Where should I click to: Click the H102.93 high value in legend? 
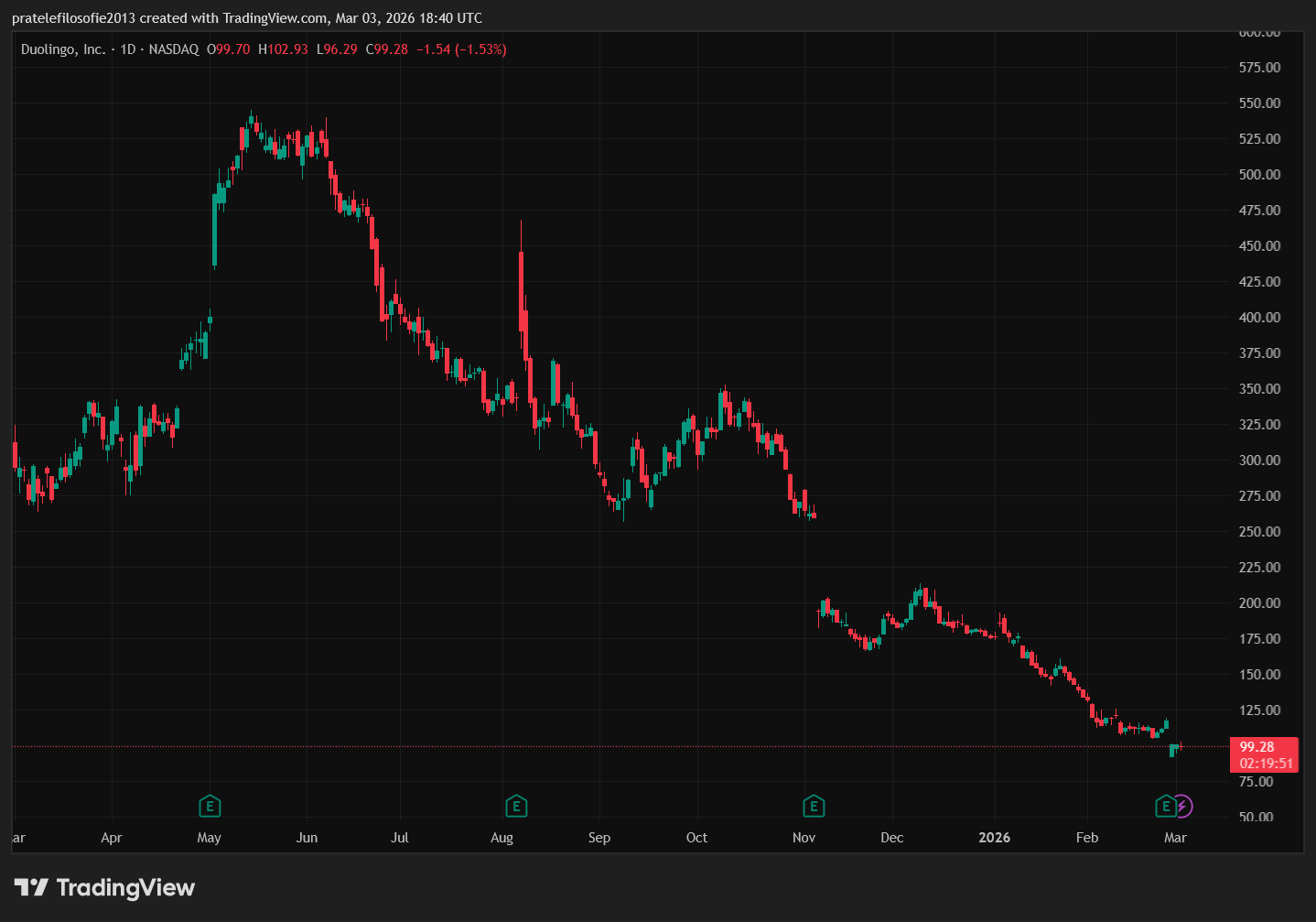point(283,49)
